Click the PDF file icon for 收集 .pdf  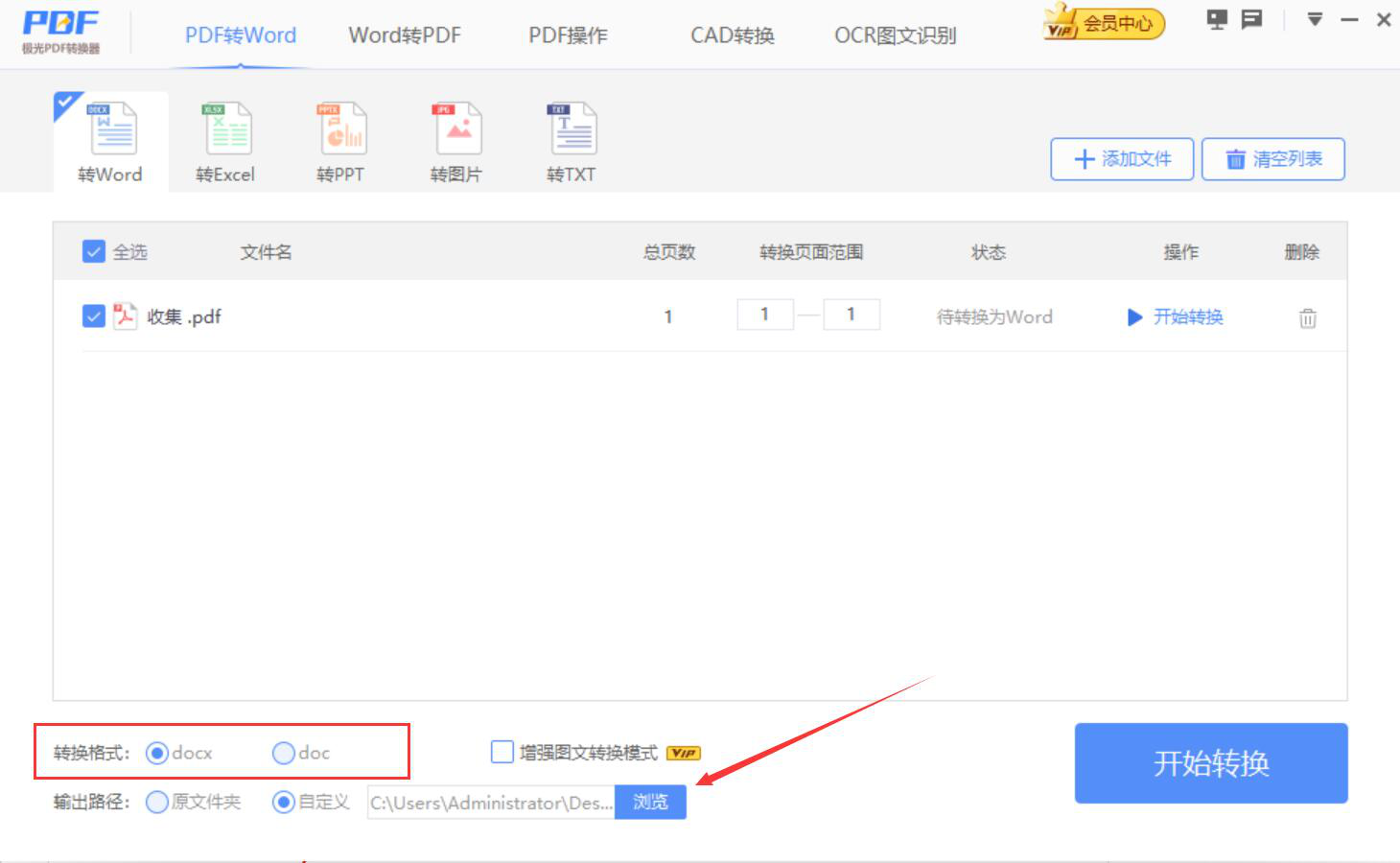[x=126, y=315]
